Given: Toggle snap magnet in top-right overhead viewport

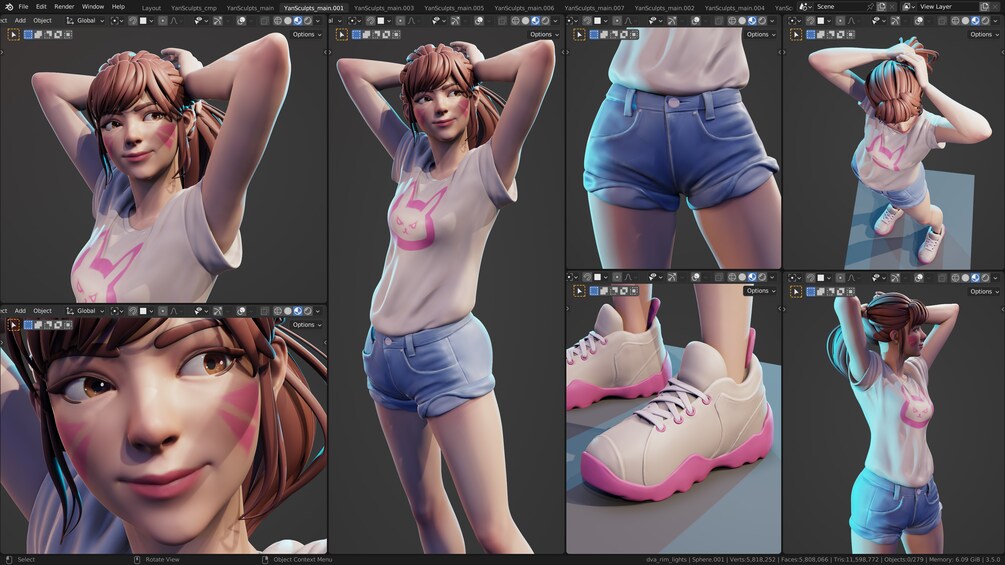Looking at the screenshot, I should point(810,20).
